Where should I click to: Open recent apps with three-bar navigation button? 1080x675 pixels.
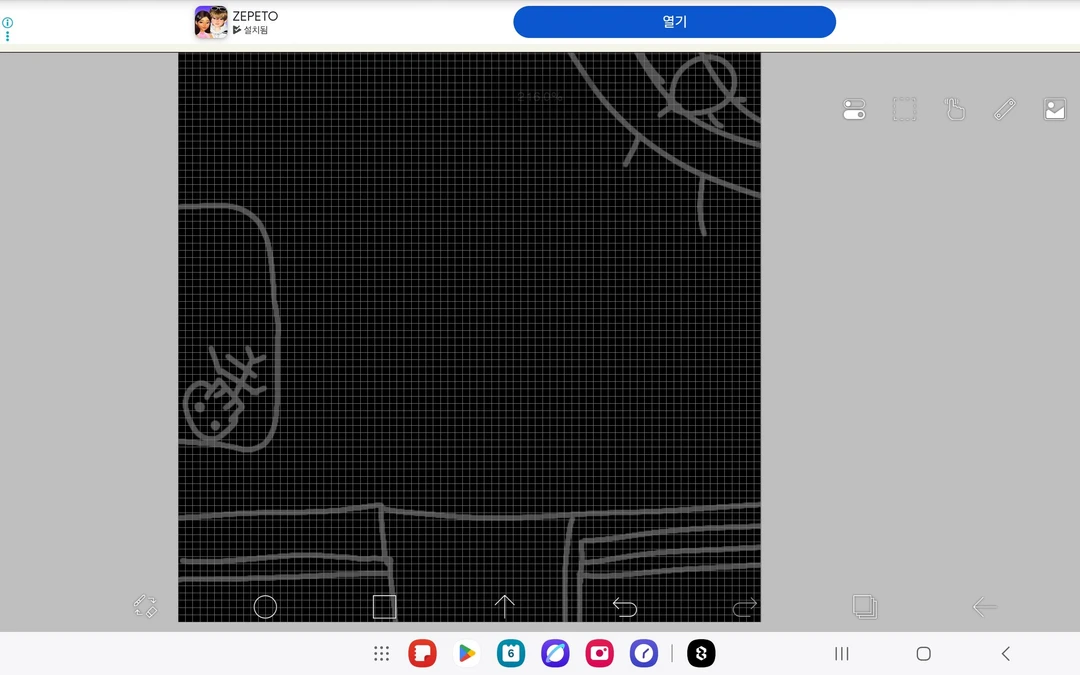coord(842,654)
